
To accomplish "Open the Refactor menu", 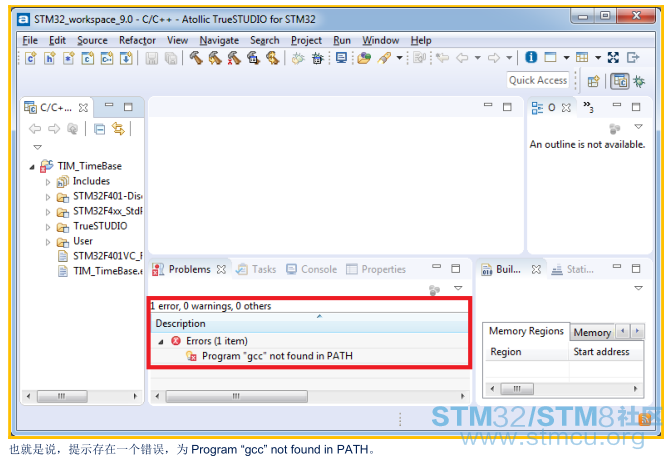I will 137,41.
